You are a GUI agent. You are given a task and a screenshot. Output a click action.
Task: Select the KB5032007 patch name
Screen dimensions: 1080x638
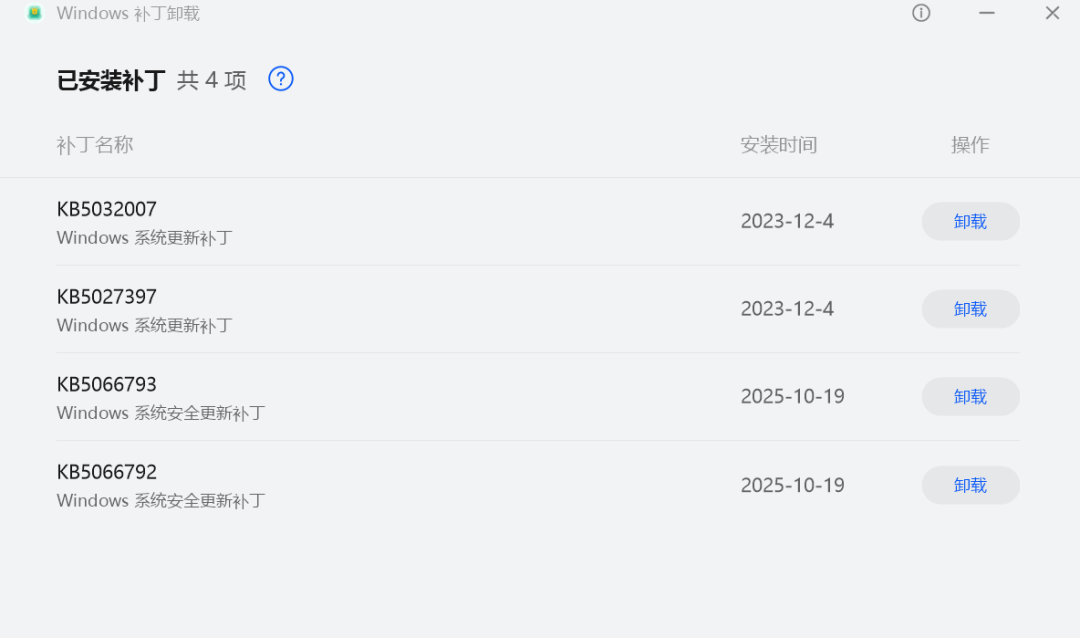pos(107,209)
